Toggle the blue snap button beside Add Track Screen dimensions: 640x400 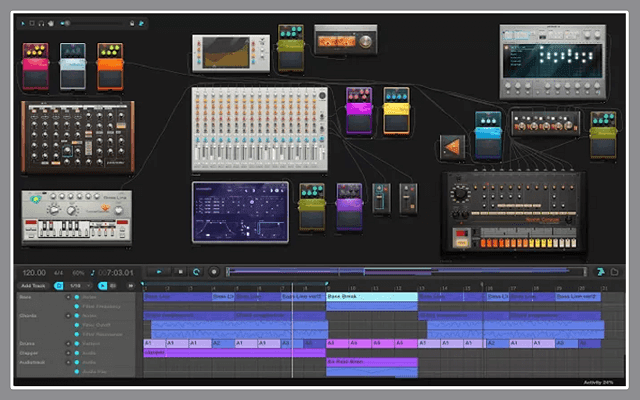59,286
